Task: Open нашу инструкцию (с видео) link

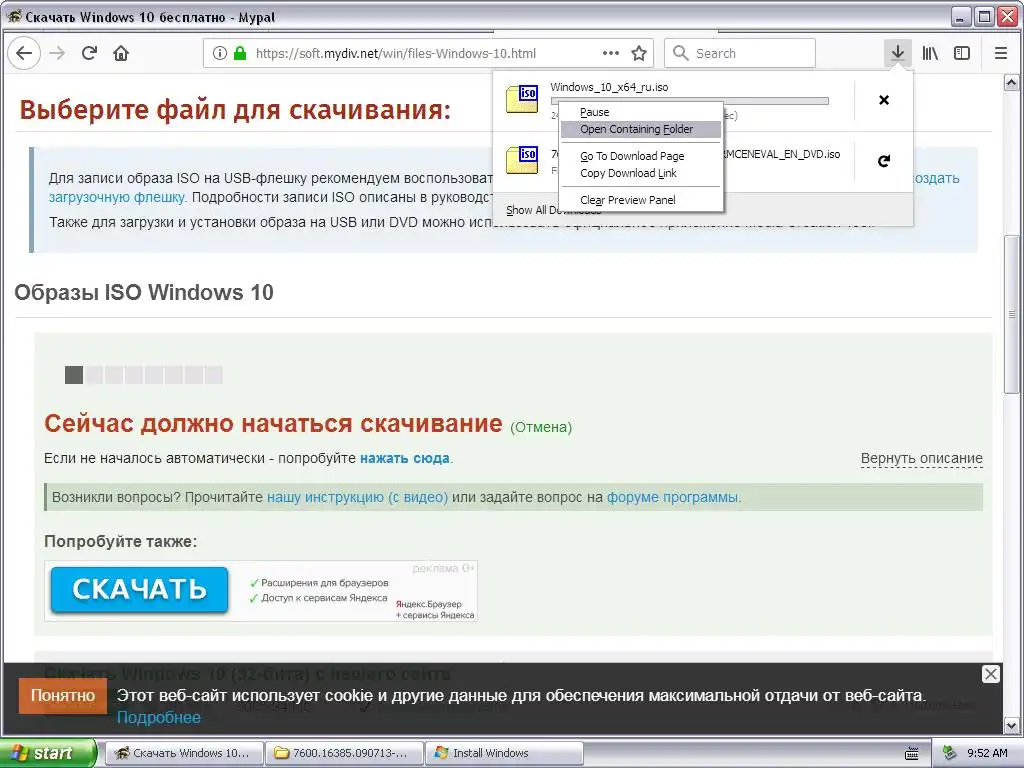Action: (357, 497)
